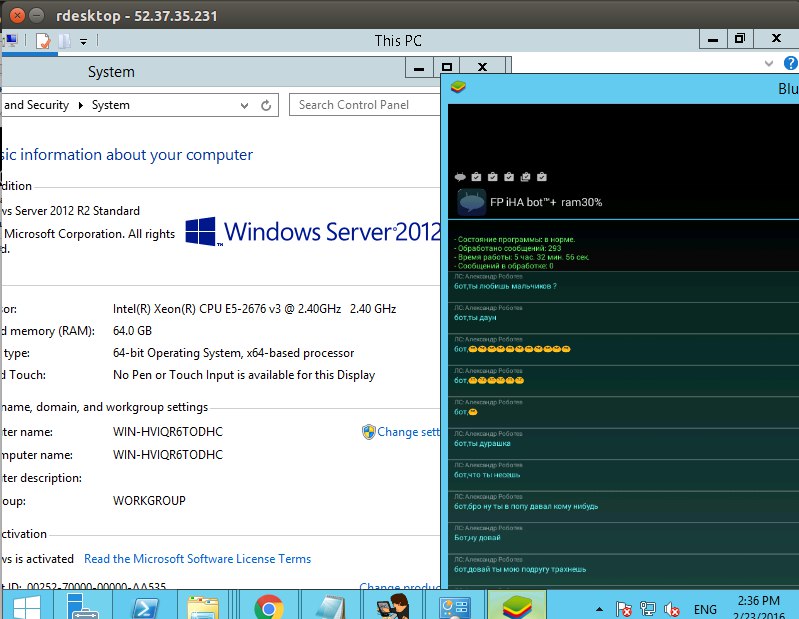Open the Windows Start button
This screenshot has height=619, width=799.
(x=27, y=608)
